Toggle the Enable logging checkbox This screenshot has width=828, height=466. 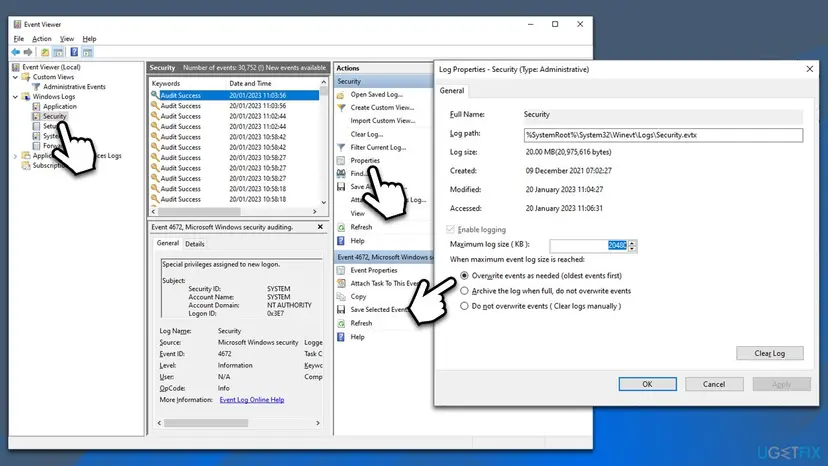tap(450, 229)
